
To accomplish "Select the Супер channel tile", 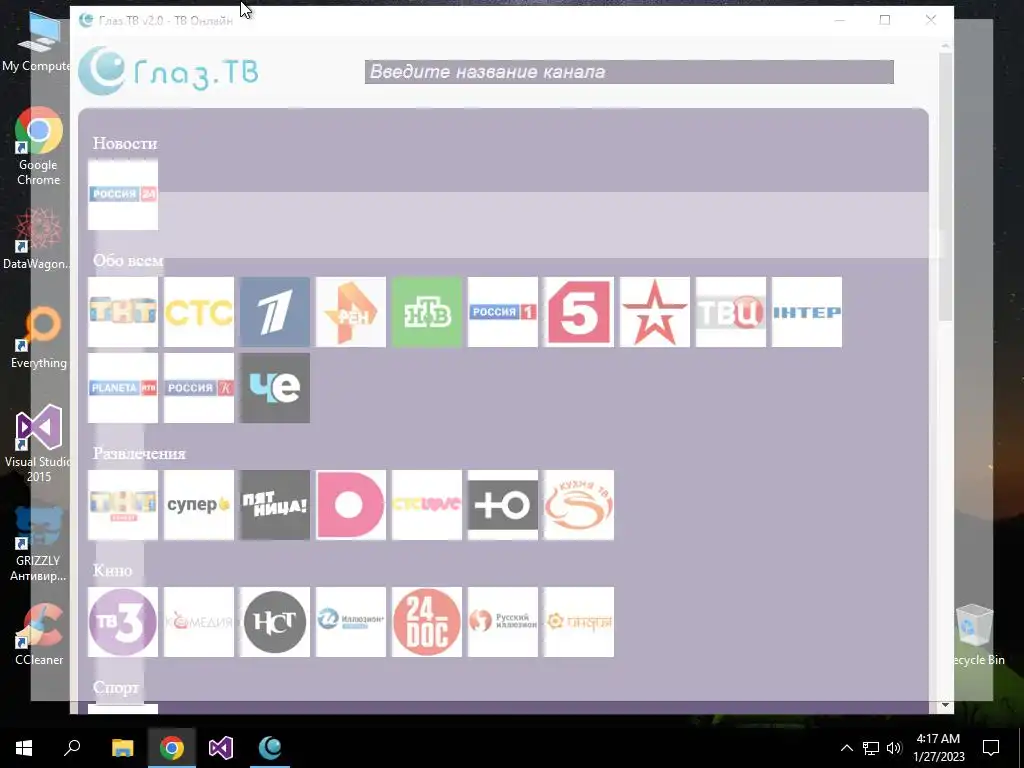I will click(x=199, y=505).
